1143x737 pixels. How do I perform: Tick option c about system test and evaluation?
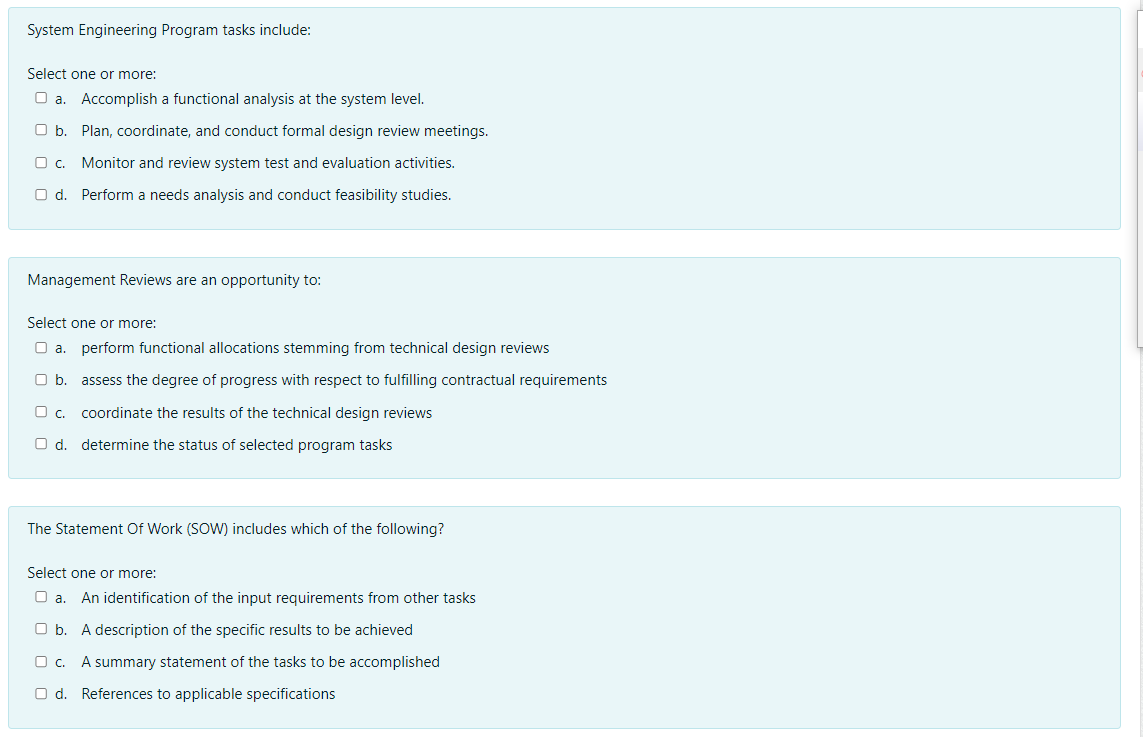tap(40, 161)
